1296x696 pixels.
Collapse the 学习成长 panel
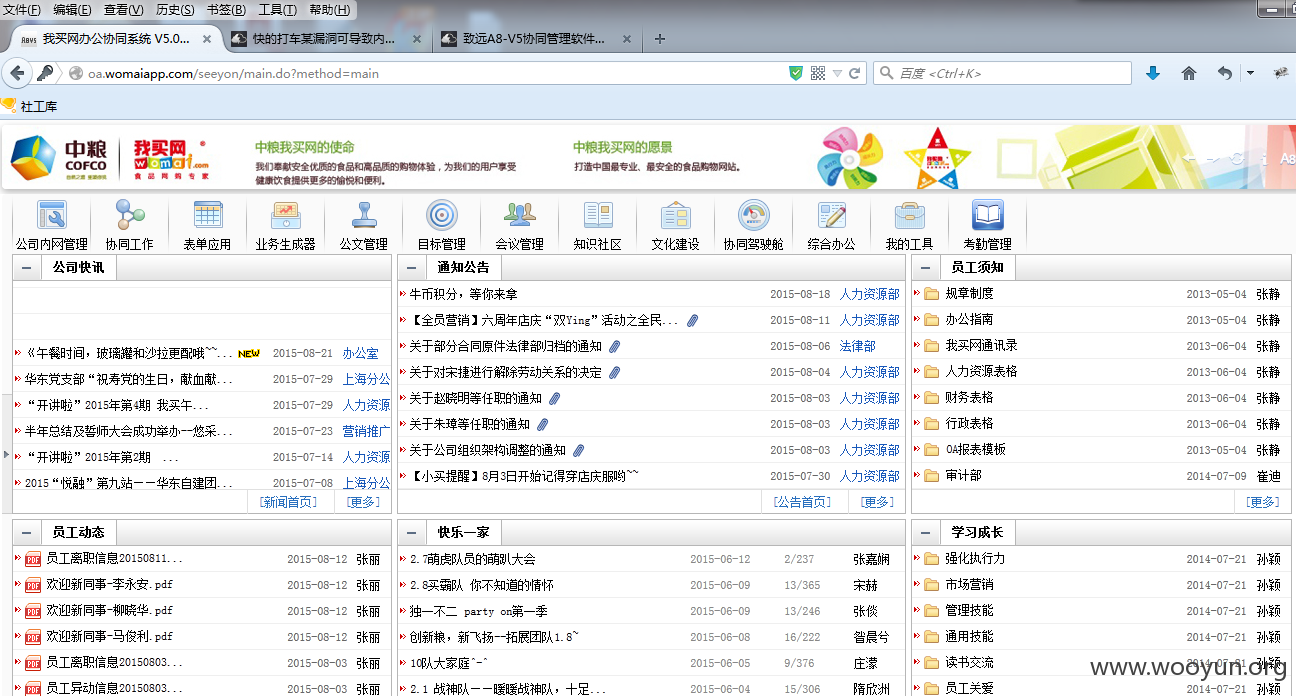pyautogui.click(x=926, y=533)
